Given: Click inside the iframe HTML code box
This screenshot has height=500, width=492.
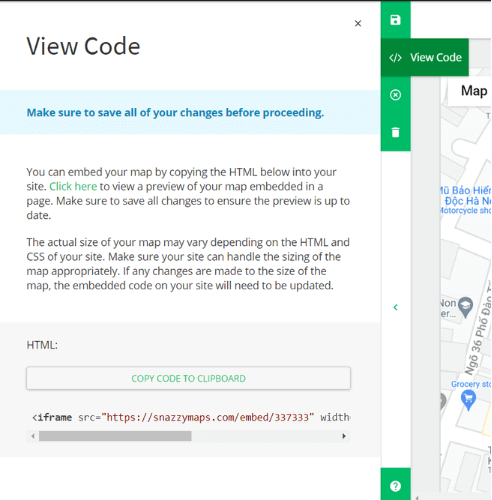Looking at the screenshot, I should coord(188,417).
